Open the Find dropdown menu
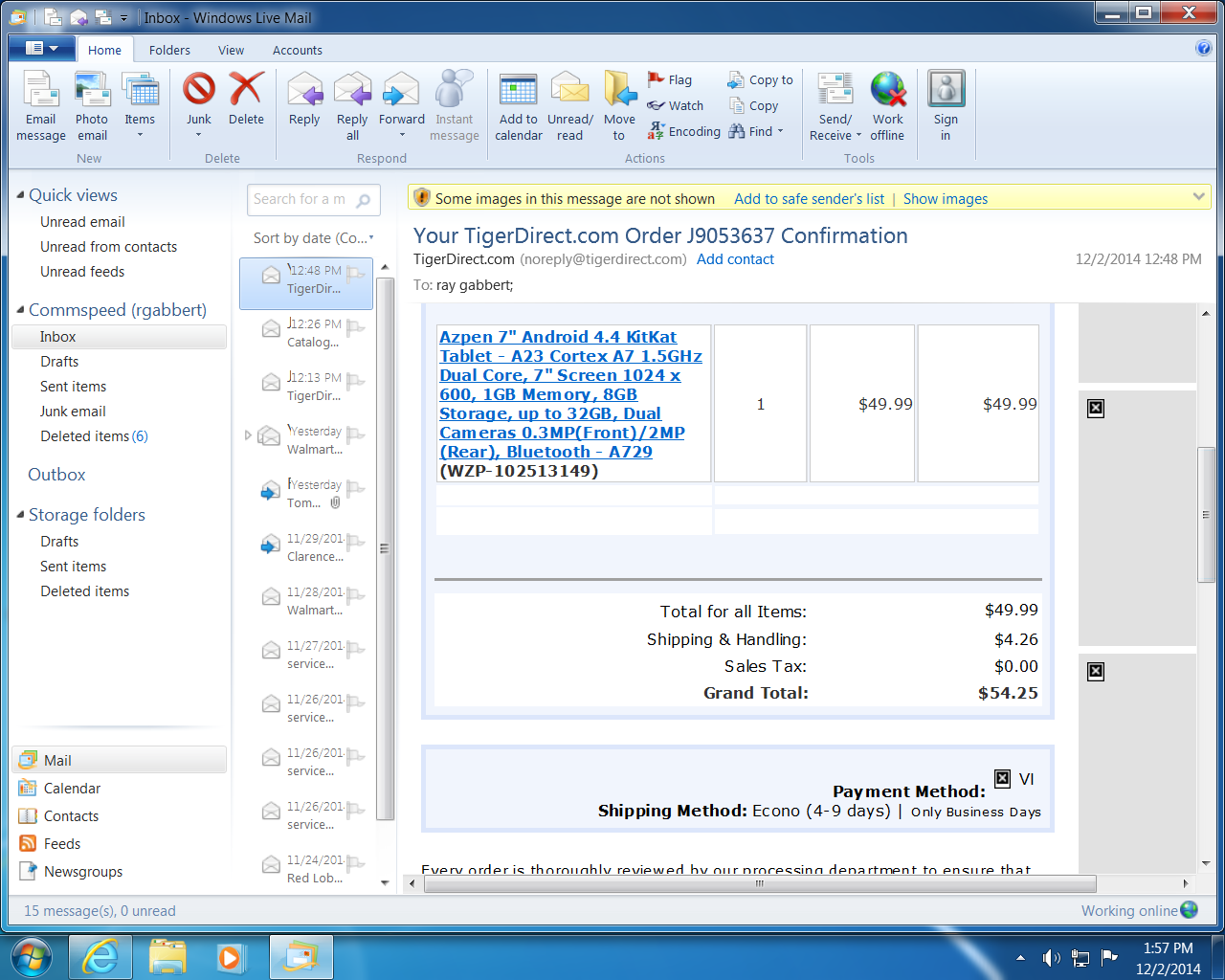Screen dimensions: 1225x980 780,131
